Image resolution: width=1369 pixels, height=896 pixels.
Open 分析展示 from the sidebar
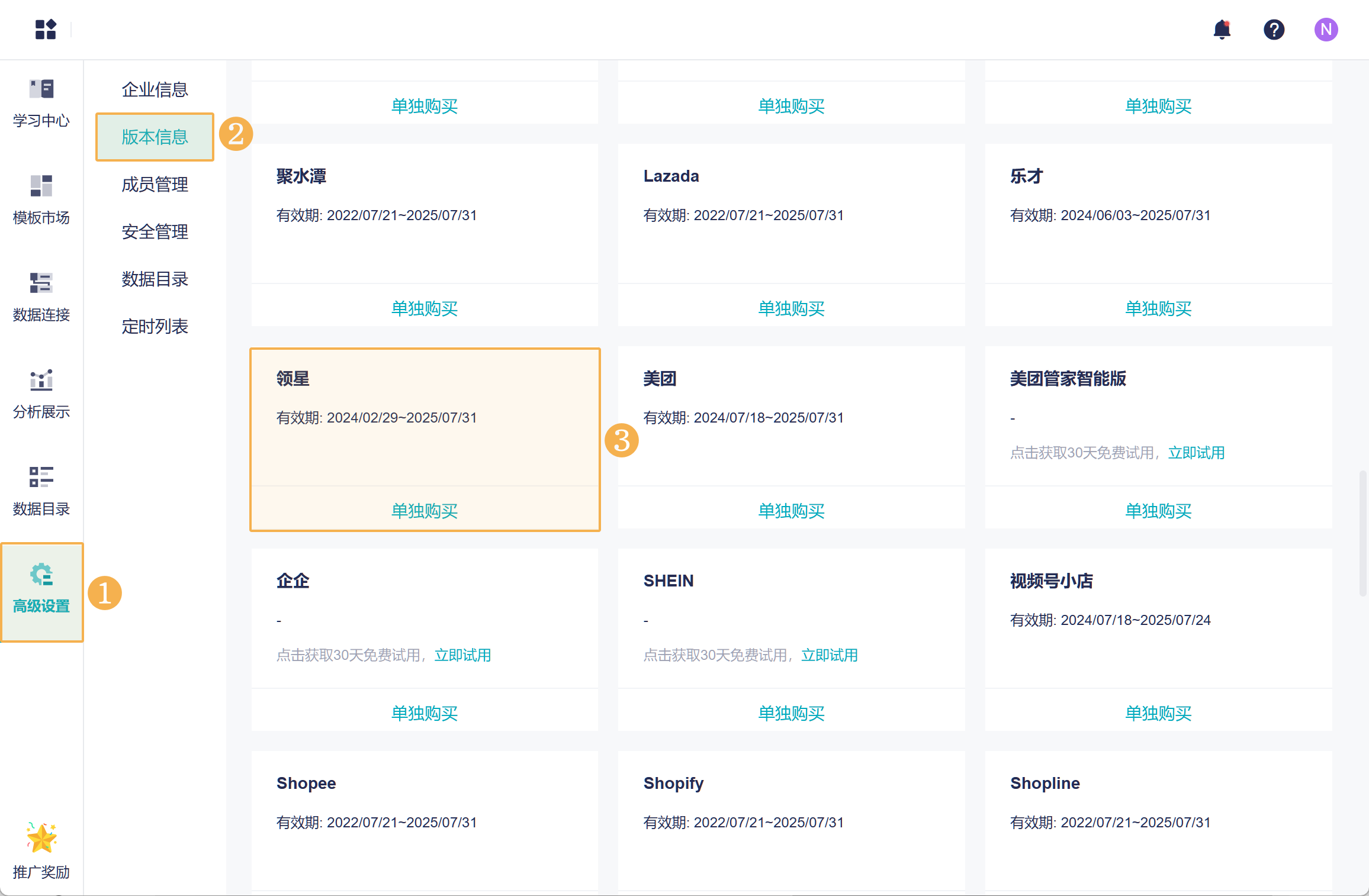41,394
